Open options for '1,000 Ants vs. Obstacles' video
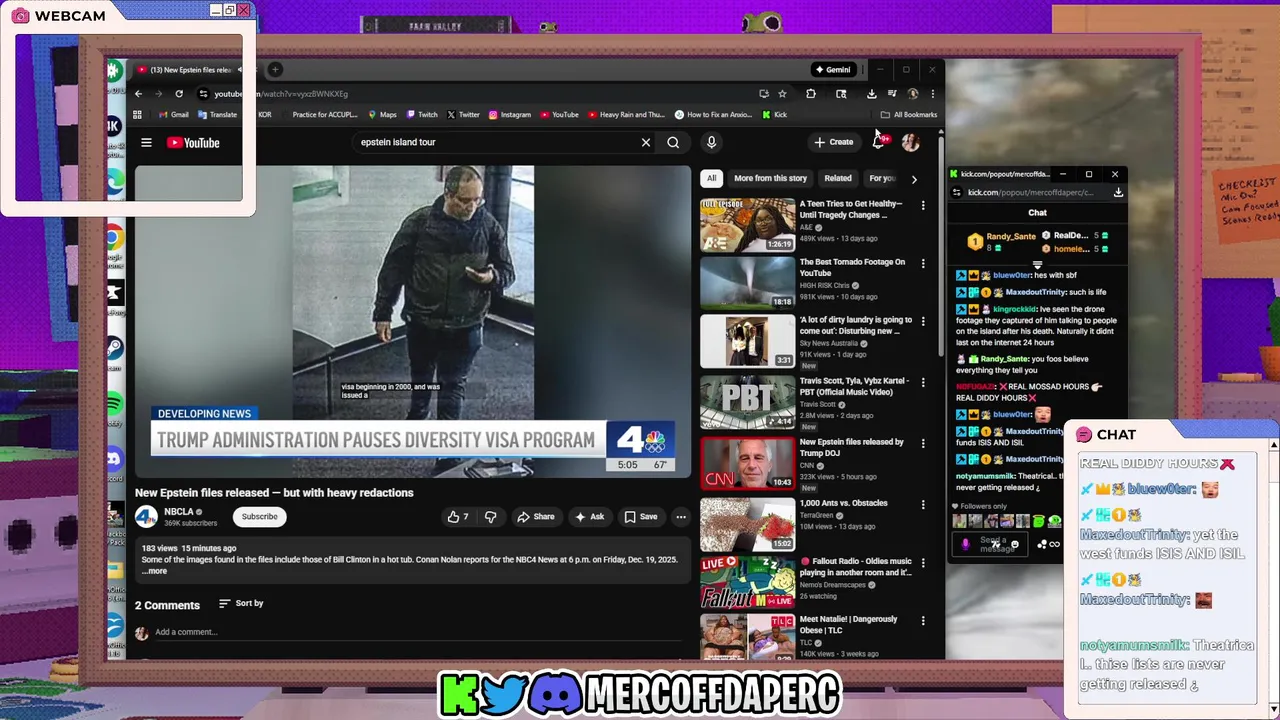The height and width of the screenshot is (720, 1280). [x=923, y=504]
